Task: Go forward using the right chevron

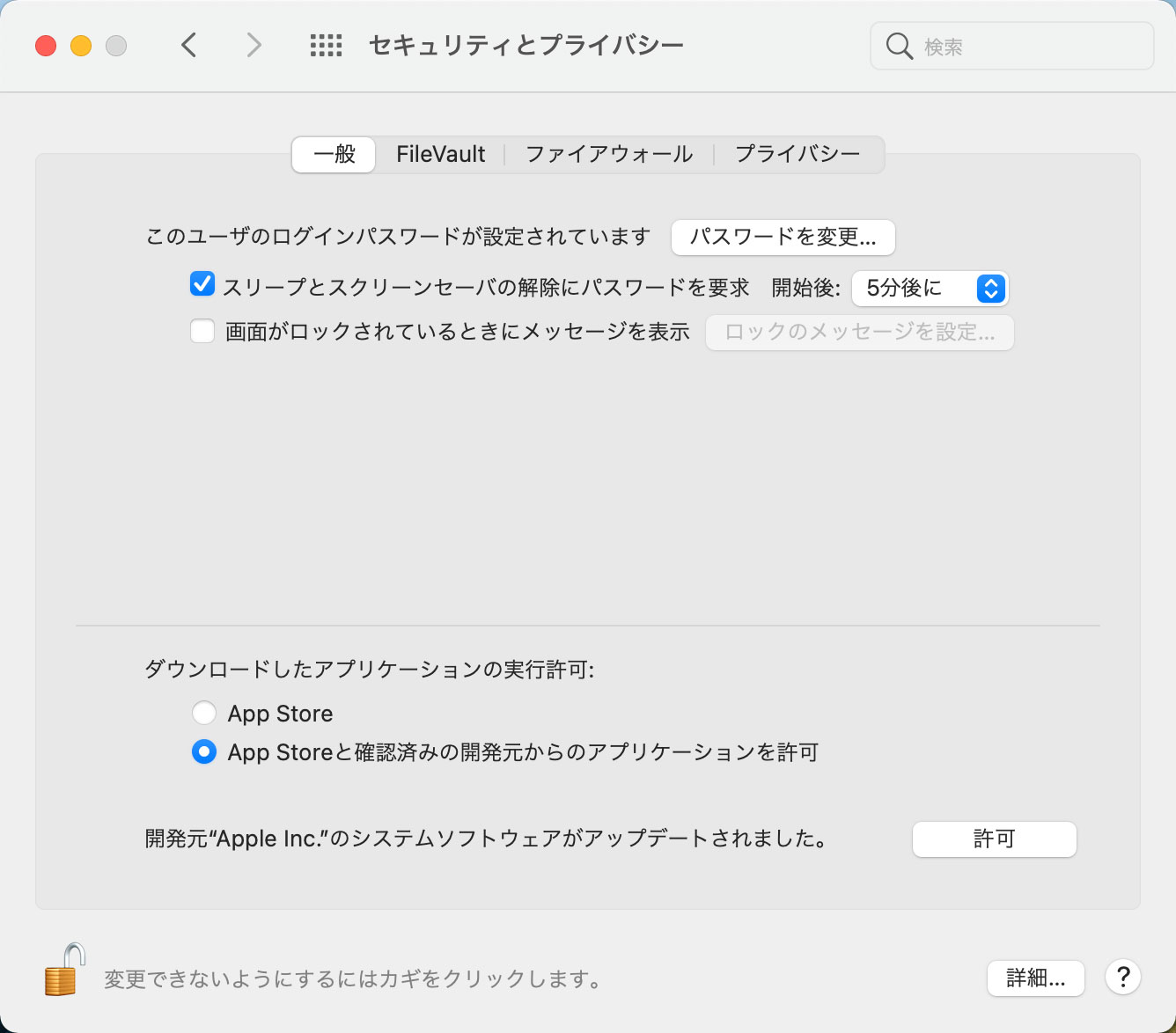Action: click(x=254, y=45)
